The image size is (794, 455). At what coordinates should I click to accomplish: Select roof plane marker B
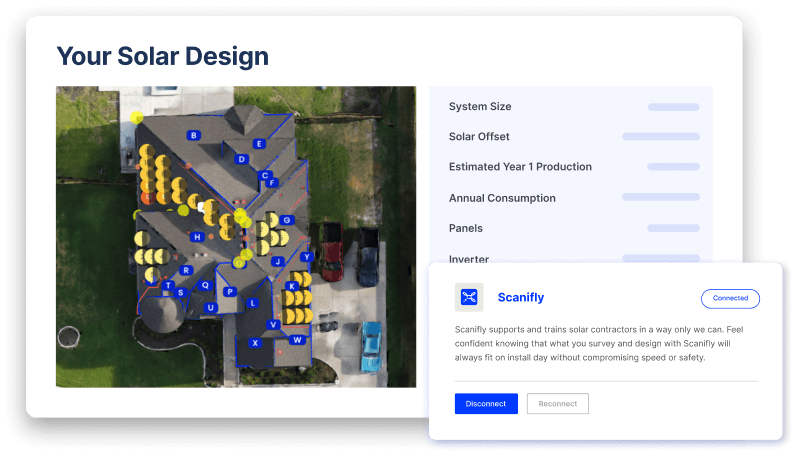pyautogui.click(x=195, y=135)
